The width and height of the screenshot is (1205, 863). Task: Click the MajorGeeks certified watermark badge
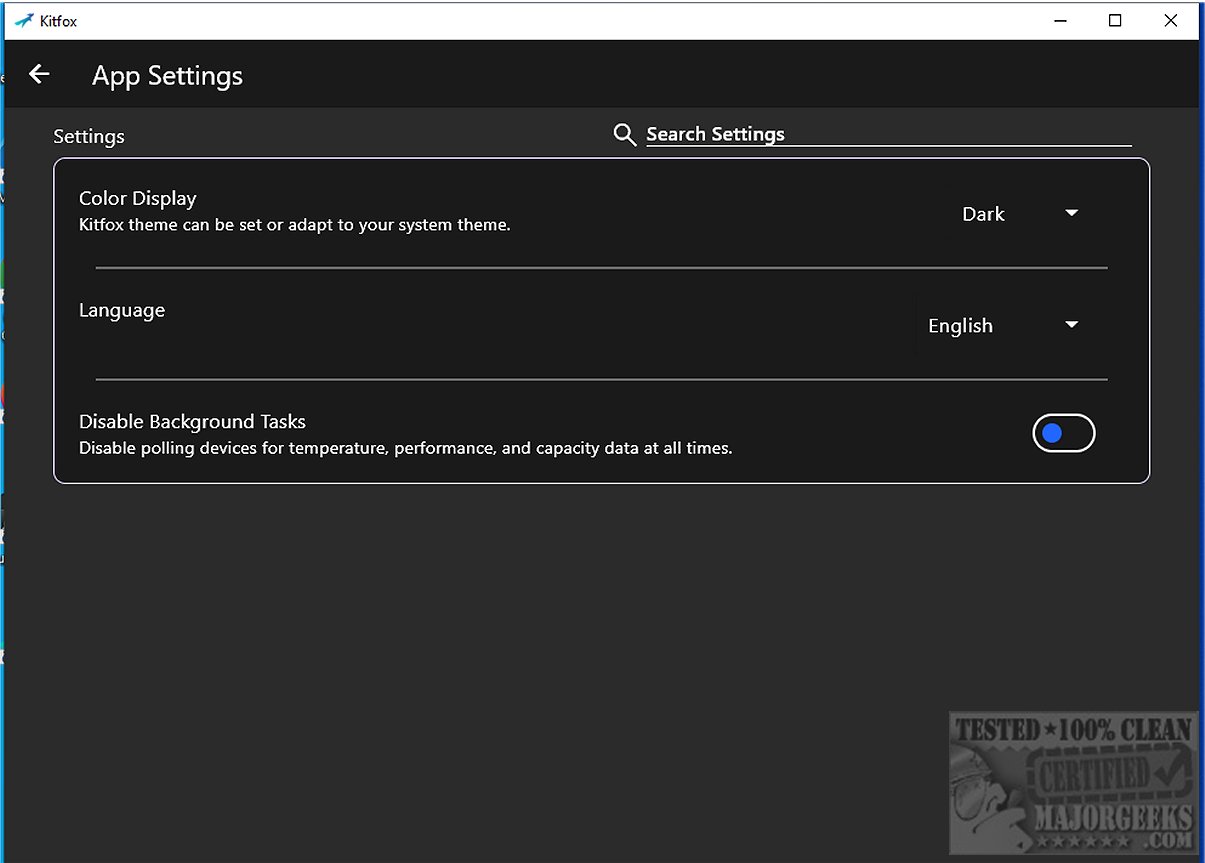pos(1072,785)
